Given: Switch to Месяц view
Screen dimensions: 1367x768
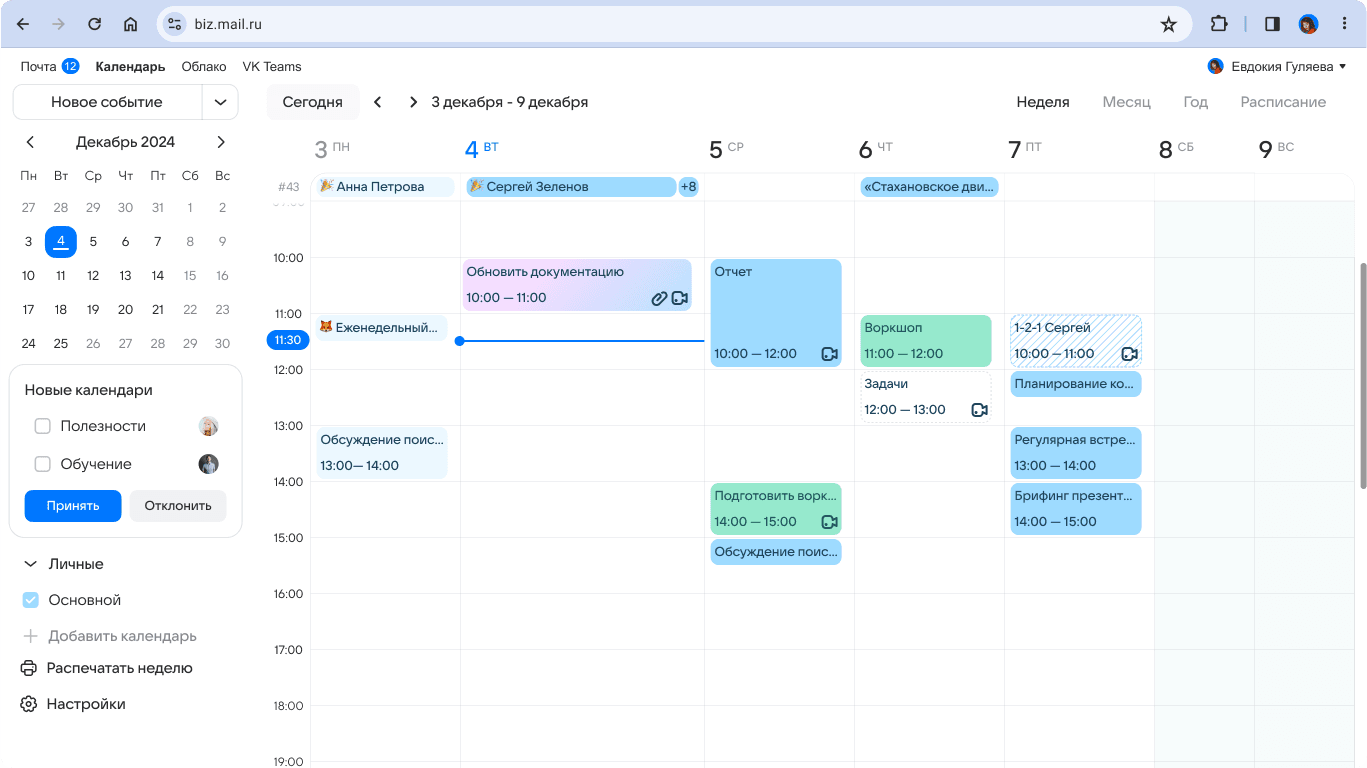Looking at the screenshot, I should [1126, 102].
